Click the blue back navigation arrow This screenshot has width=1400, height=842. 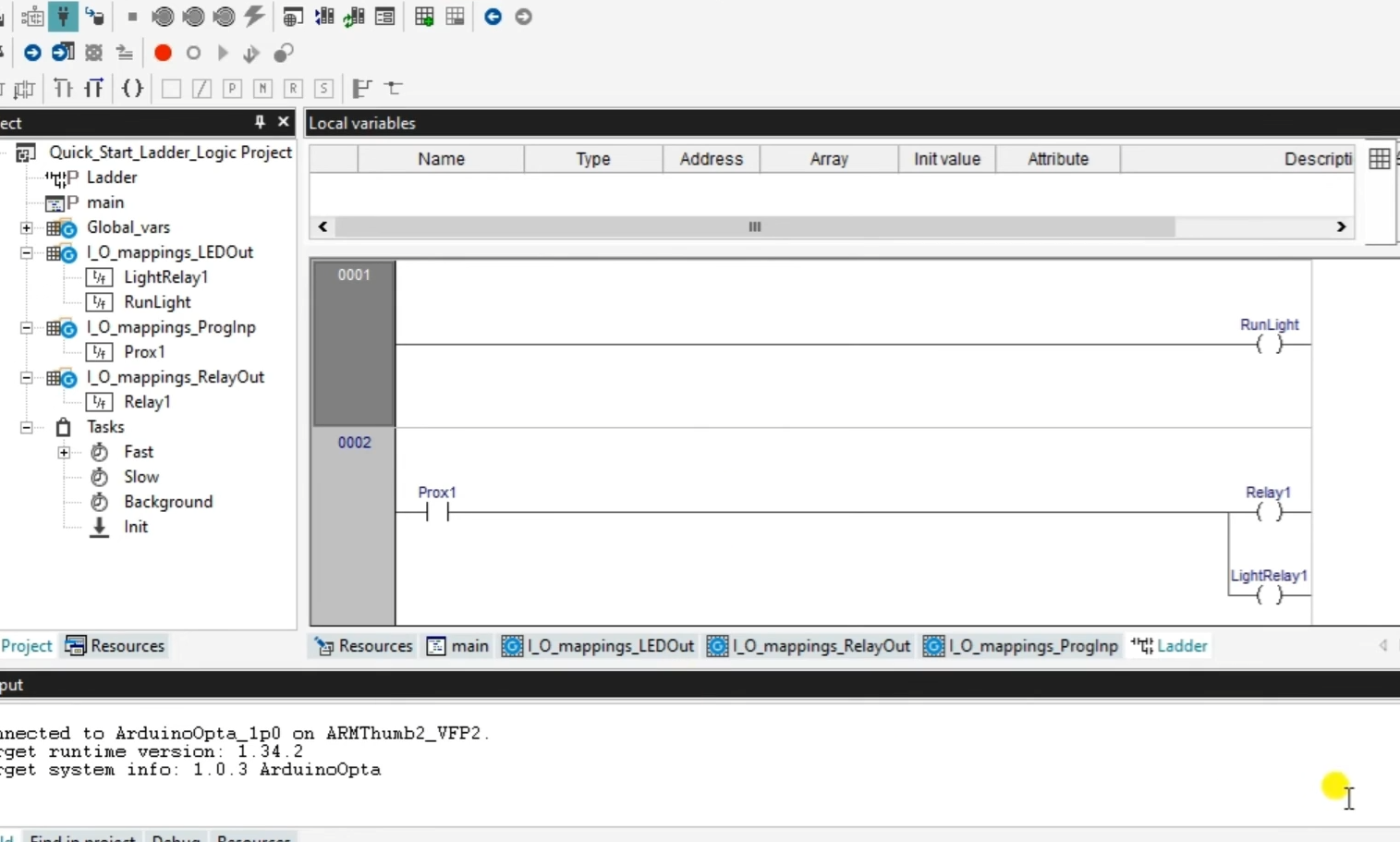tap(493, 17)
